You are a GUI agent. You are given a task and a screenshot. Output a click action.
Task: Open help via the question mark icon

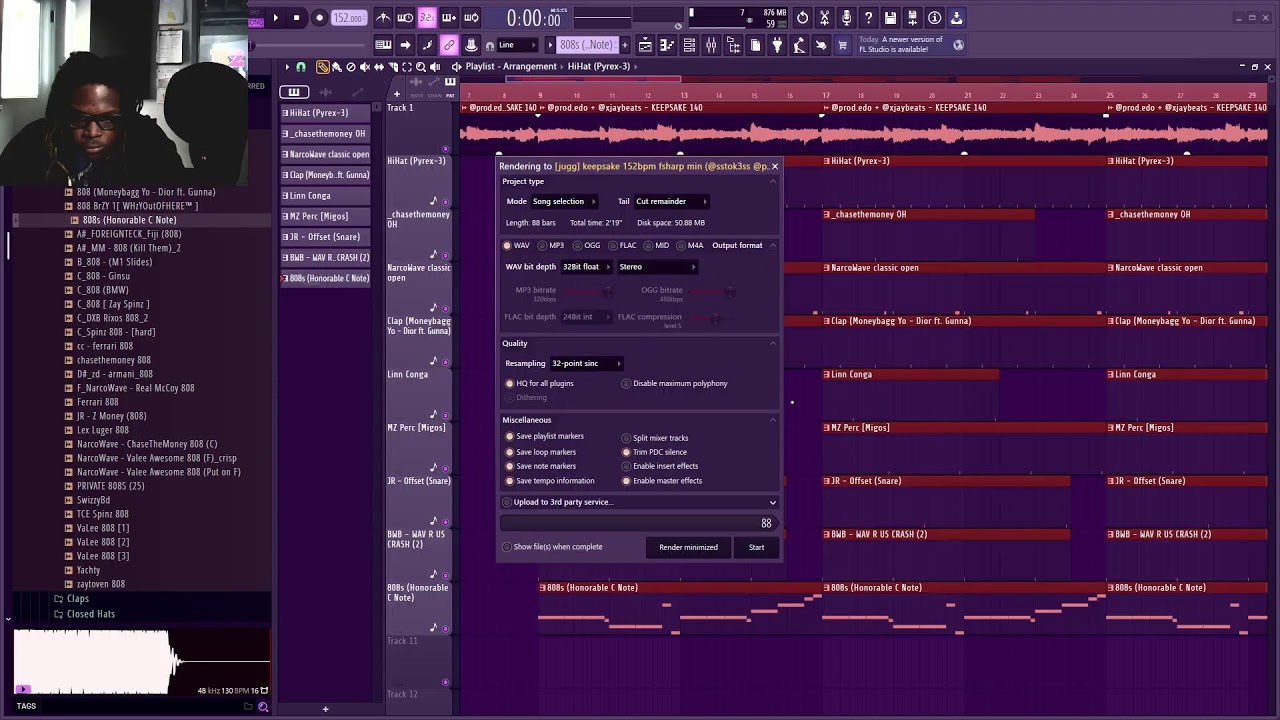coord(868,18)
